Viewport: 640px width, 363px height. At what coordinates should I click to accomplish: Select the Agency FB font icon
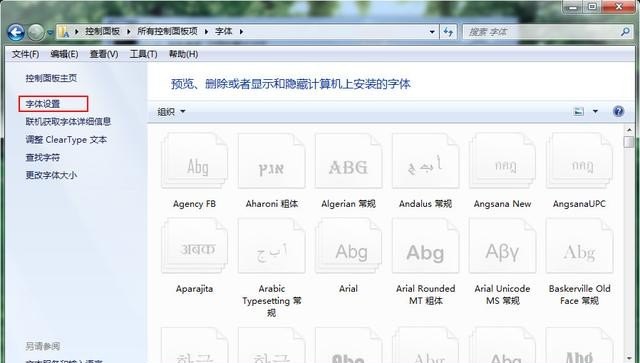(194, 160)
